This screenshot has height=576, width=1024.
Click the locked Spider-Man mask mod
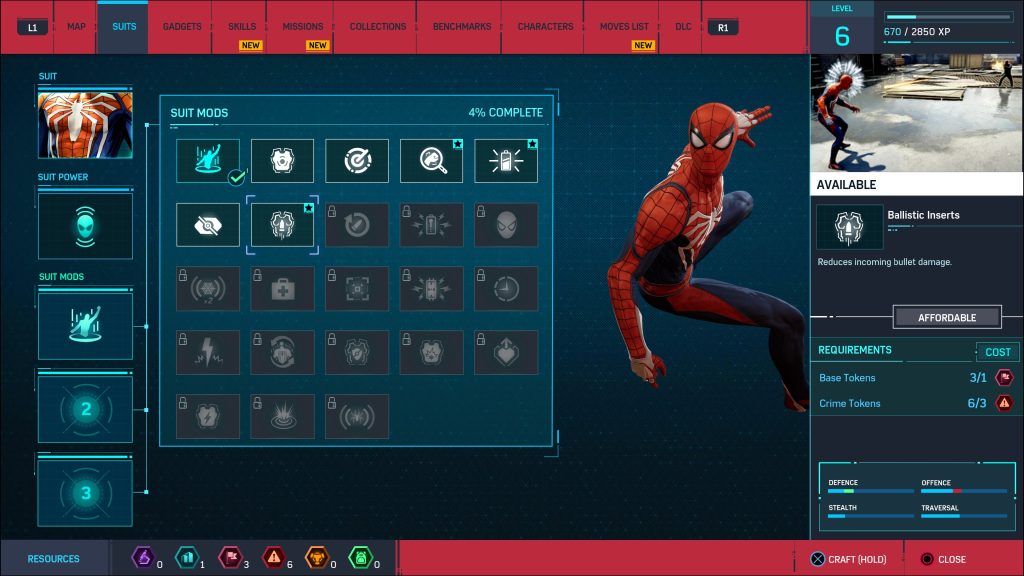506,225
